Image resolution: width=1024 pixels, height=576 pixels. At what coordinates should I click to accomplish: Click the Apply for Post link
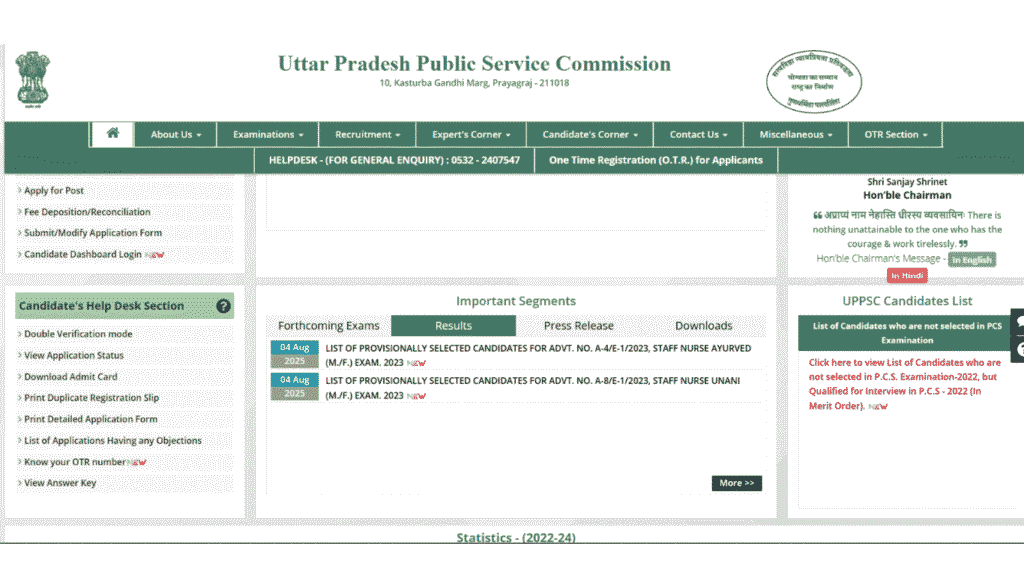(54, 191)
